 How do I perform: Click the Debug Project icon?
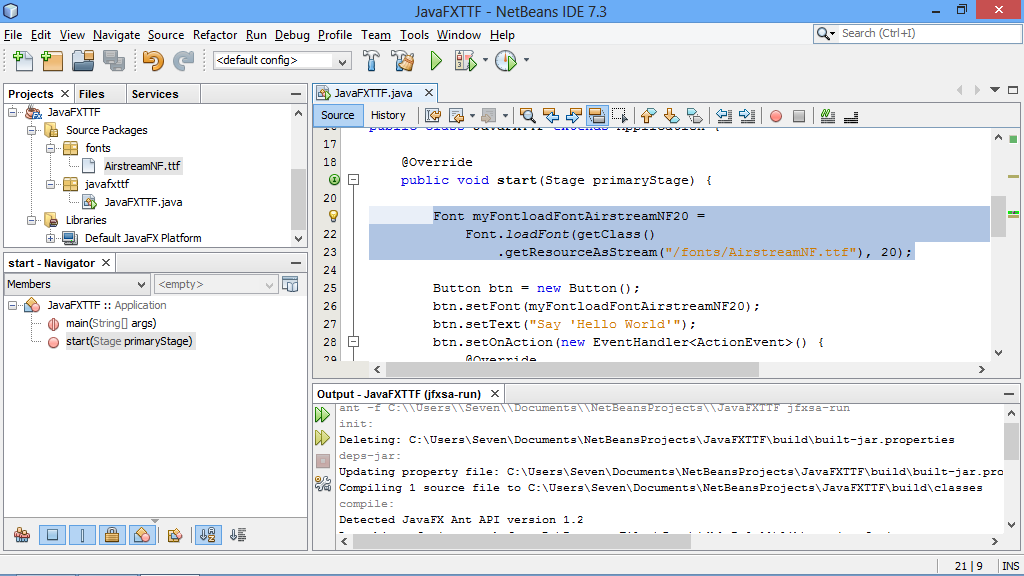pos(466,61)
